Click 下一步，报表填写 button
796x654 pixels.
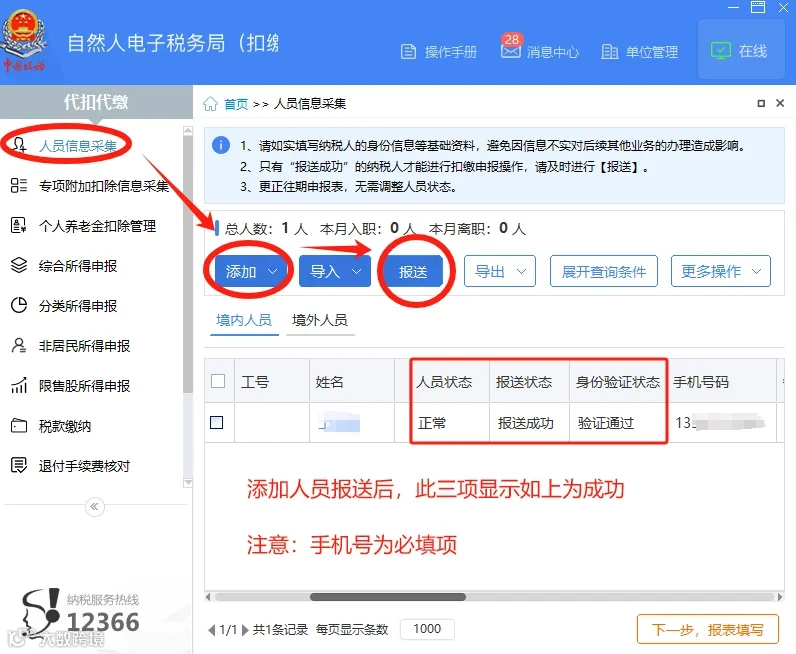coord(708,630)
